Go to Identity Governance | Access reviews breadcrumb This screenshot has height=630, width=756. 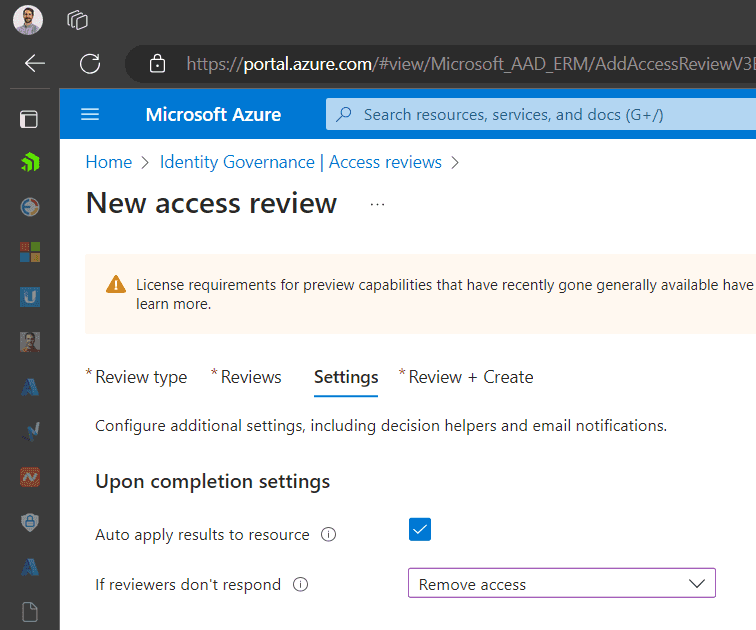300,162
